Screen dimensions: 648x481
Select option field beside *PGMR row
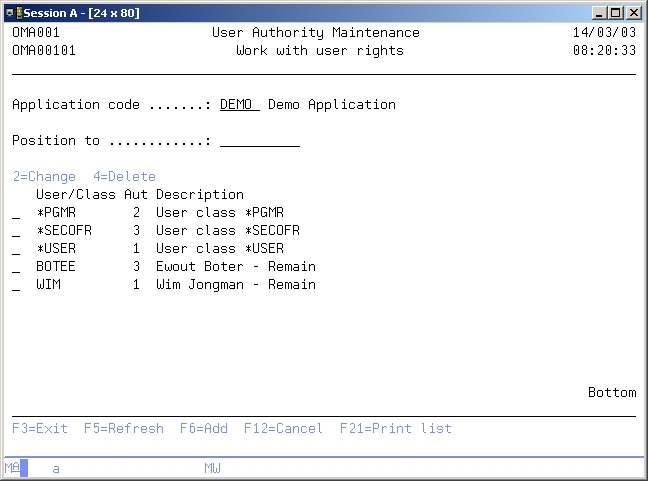coord(16,213)
